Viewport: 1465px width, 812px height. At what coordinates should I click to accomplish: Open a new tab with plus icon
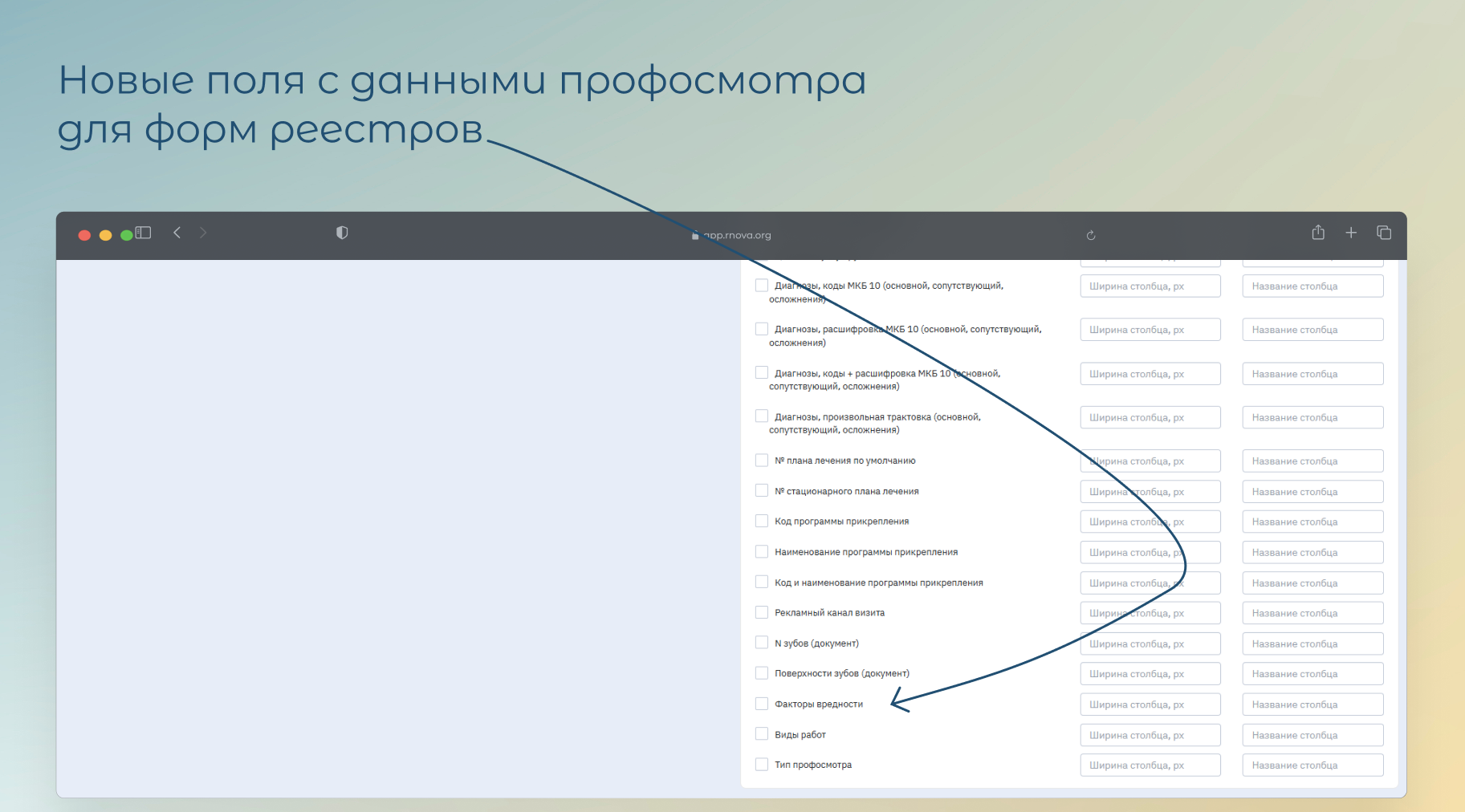click(x=1351, y=233)
